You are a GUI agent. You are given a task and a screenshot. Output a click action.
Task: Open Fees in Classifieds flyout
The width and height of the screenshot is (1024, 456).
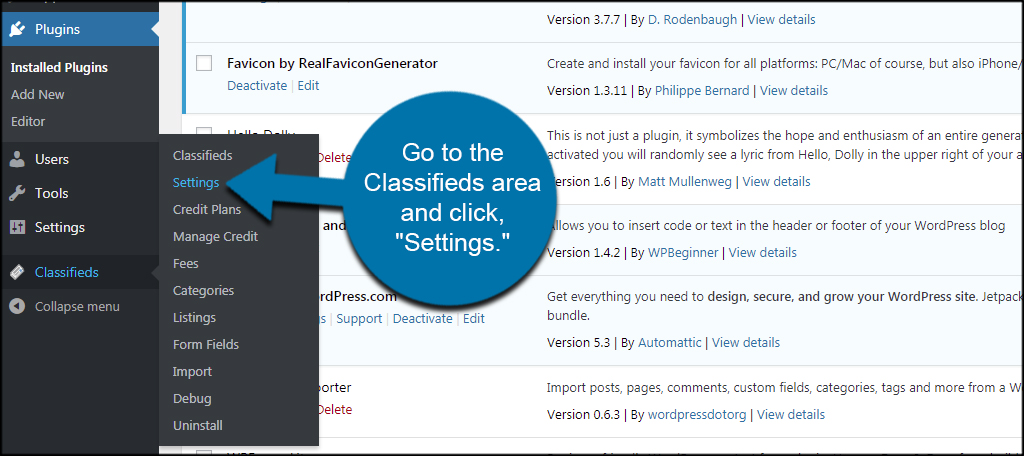[185, 264]
